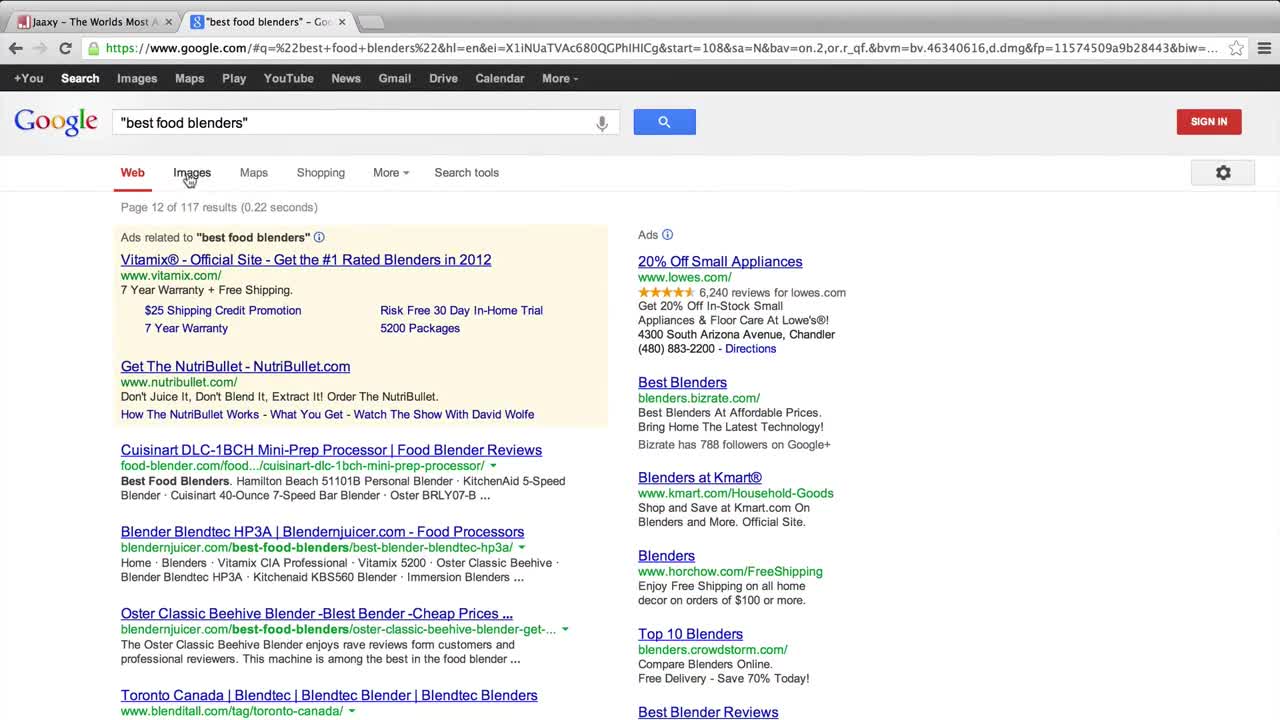Screen dimensions: 1280x720
Task: Click Directions link for Lowe's
Action: point(750,349)
